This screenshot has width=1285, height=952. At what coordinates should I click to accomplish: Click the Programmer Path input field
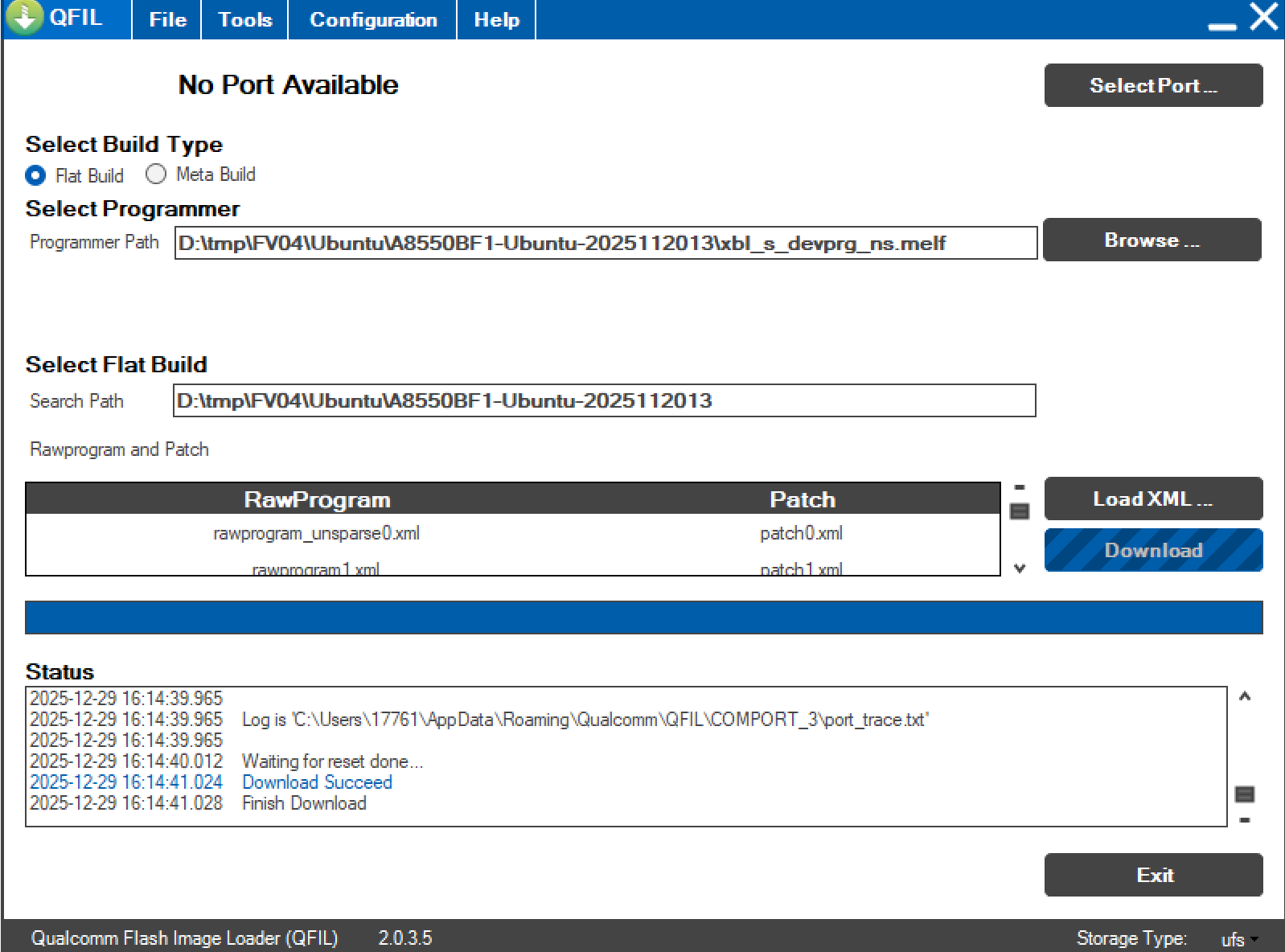pos(605,243)
